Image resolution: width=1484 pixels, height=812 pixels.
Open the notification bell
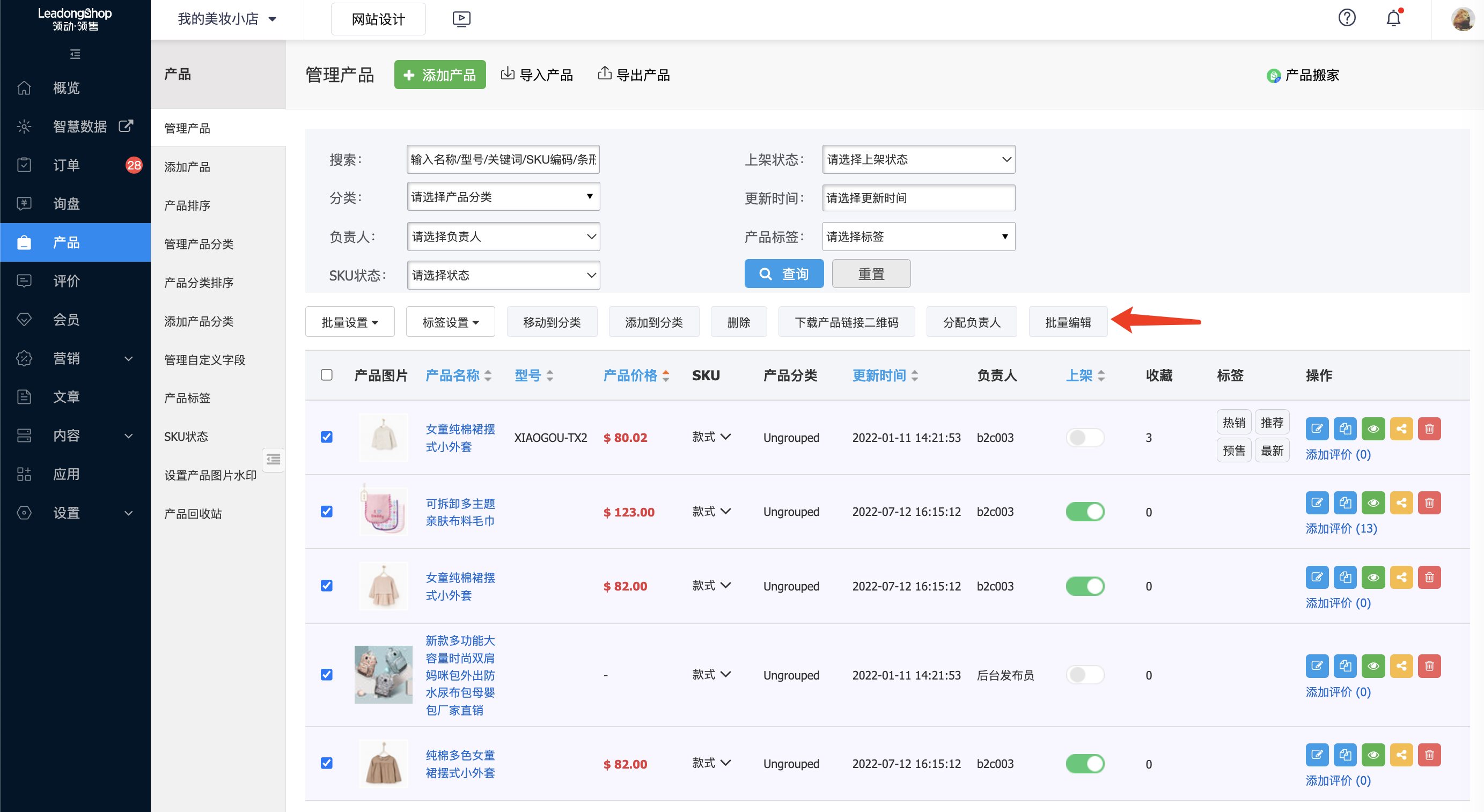coord(1393,18)
